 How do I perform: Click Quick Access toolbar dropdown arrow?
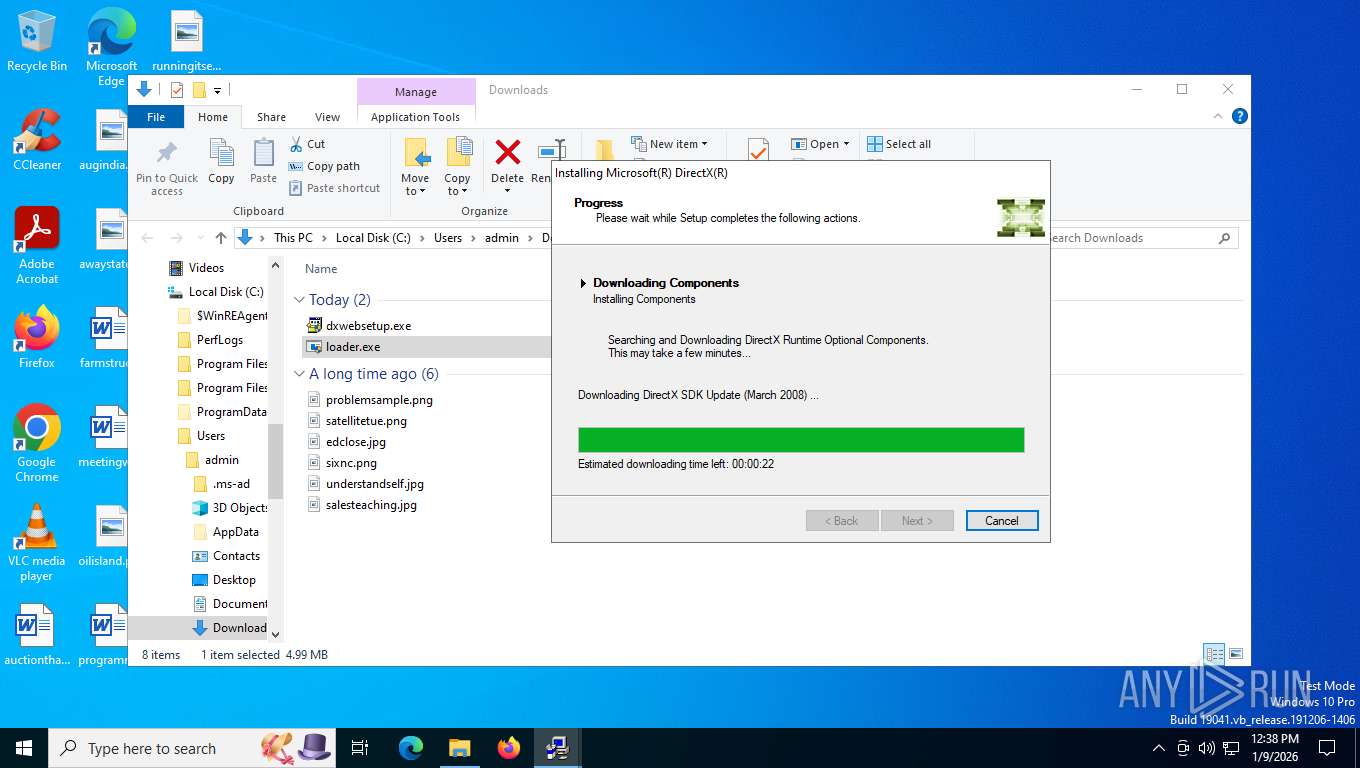coord(217,91)
